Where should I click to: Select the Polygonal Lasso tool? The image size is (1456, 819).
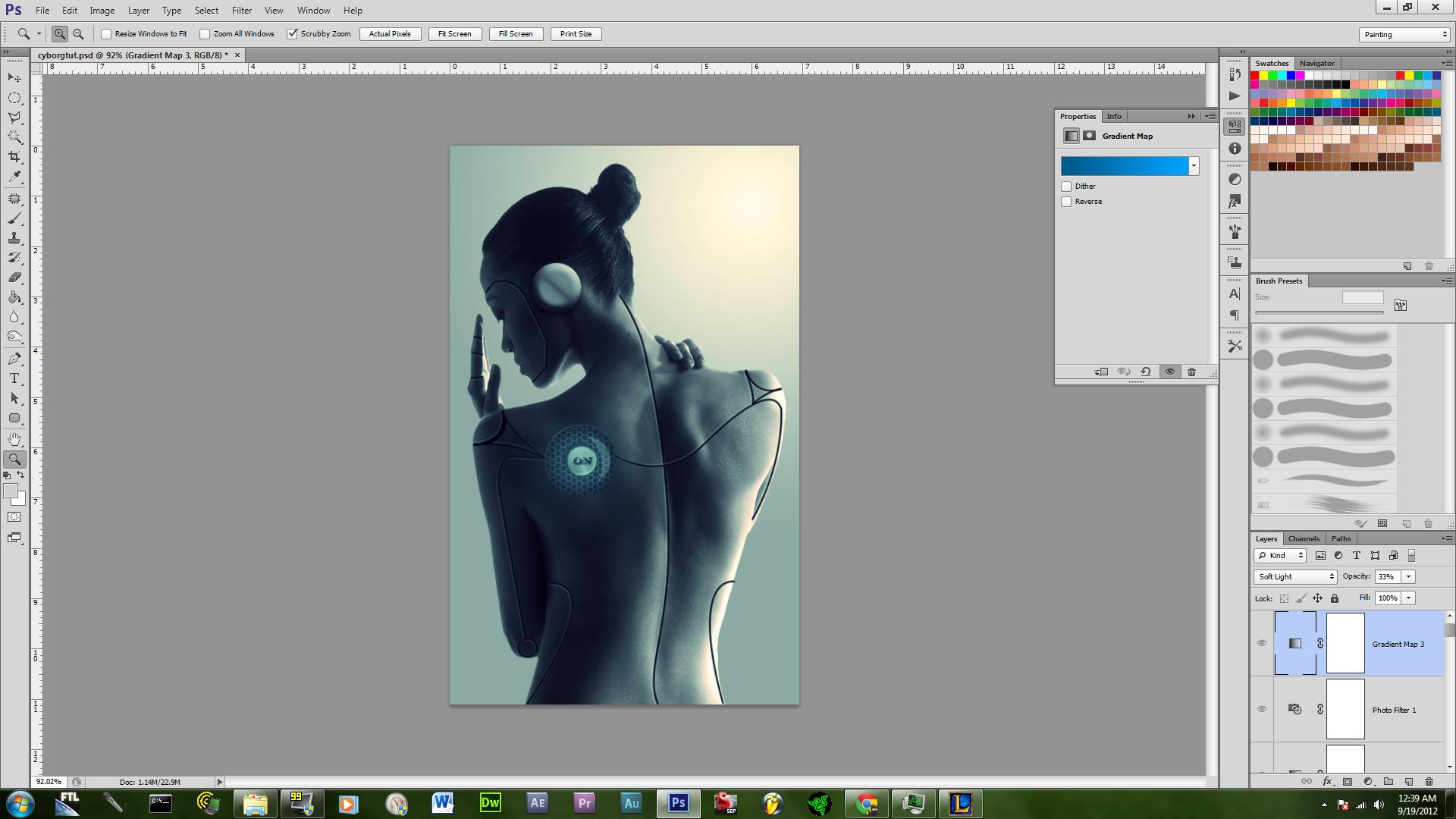click(14, 118)
